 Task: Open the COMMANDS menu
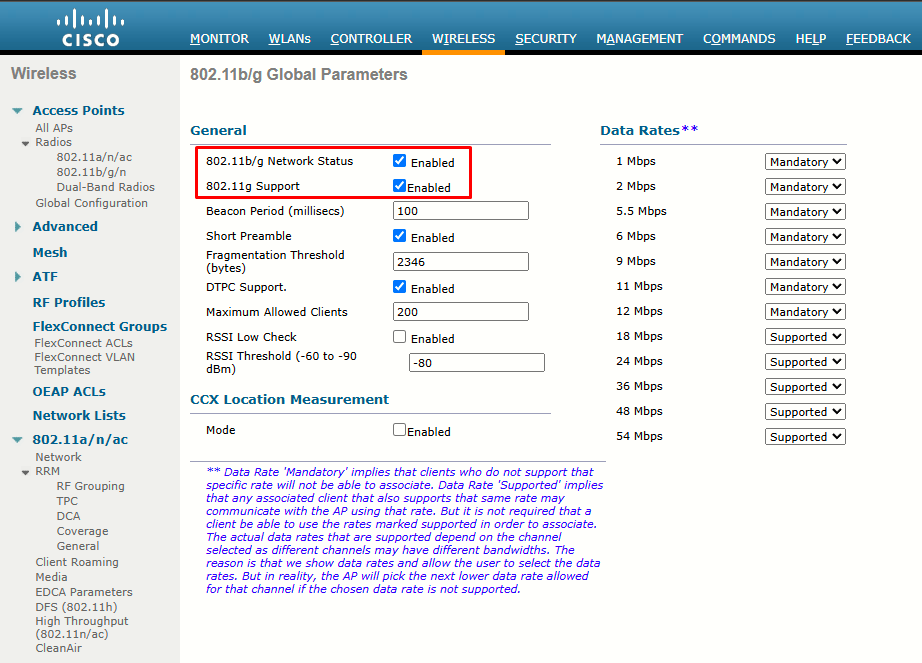[739, 39]
